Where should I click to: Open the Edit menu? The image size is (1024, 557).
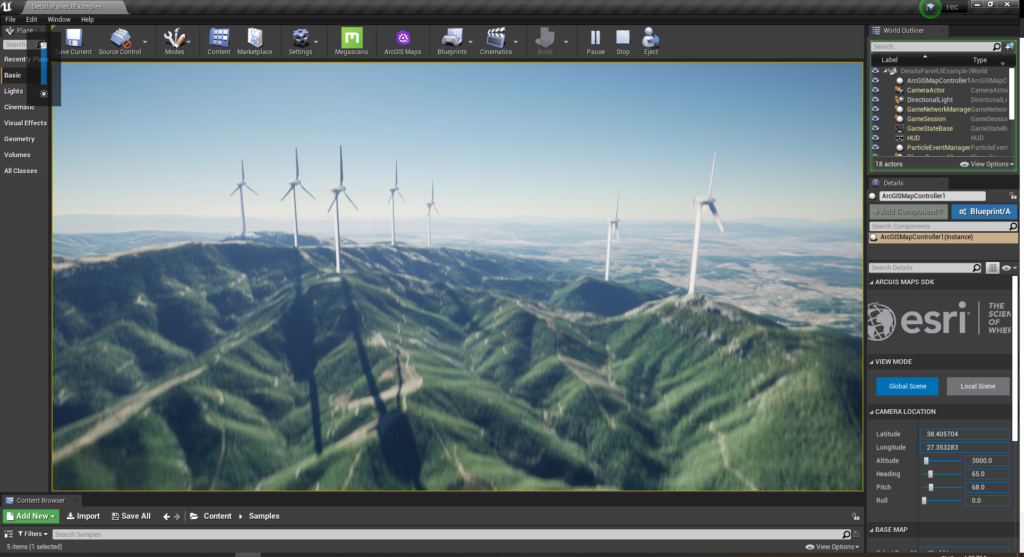pos(31,20)
